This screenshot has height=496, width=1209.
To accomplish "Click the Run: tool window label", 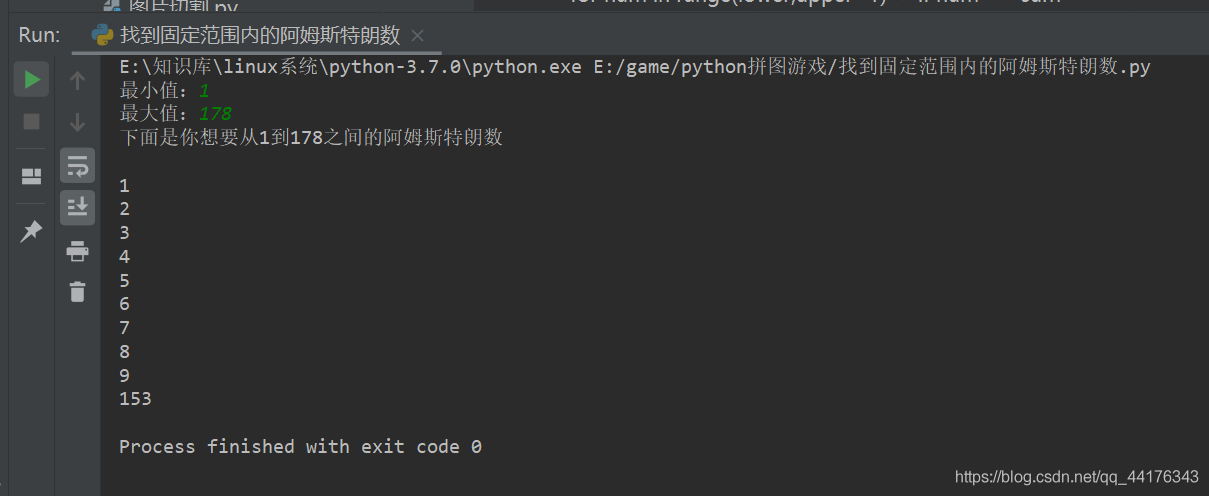I will click(39, 36).
